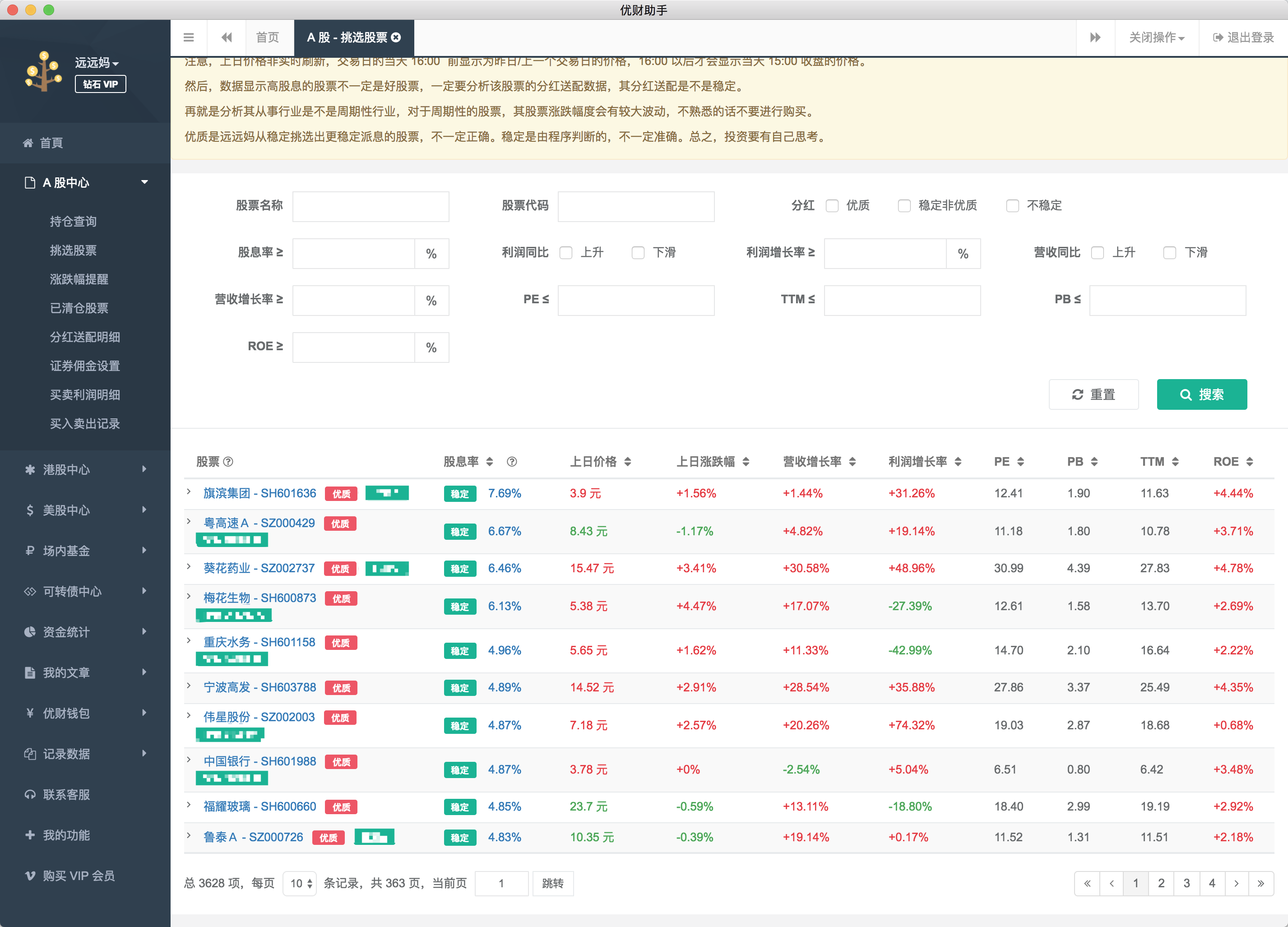The height and width of the screenshot is (927, 1288).
Task: Expand the 美股中心 sidebar section
Action: click(x=85, y=510)
